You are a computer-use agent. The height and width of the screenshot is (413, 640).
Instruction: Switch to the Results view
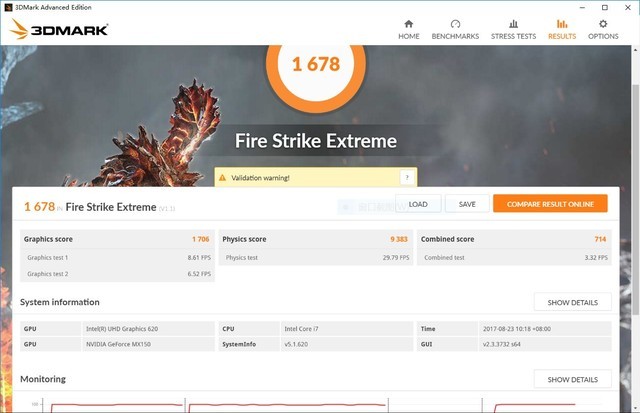pyautogui.click(x=561, y=29)
